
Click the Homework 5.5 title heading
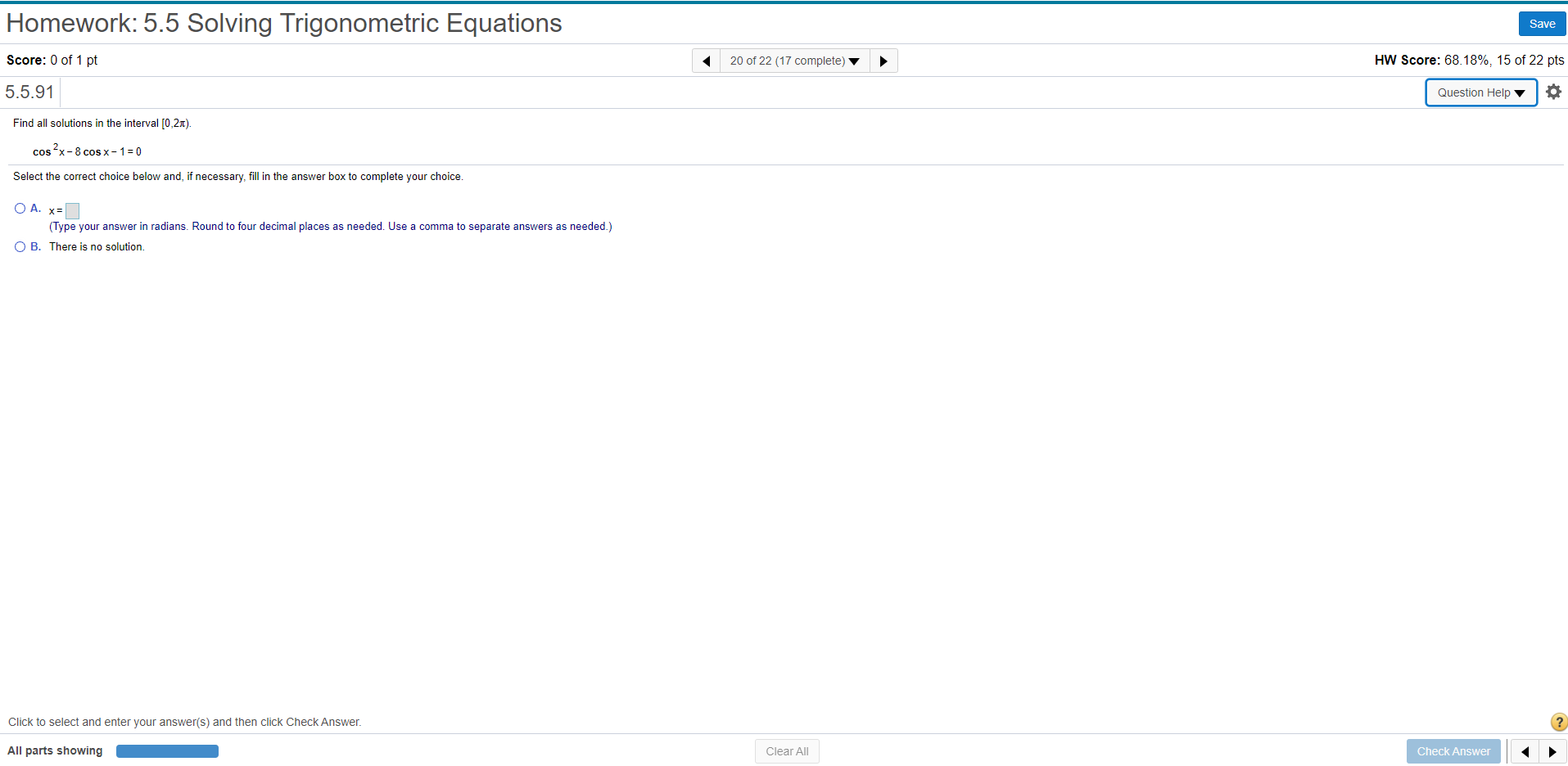point(283,23)
